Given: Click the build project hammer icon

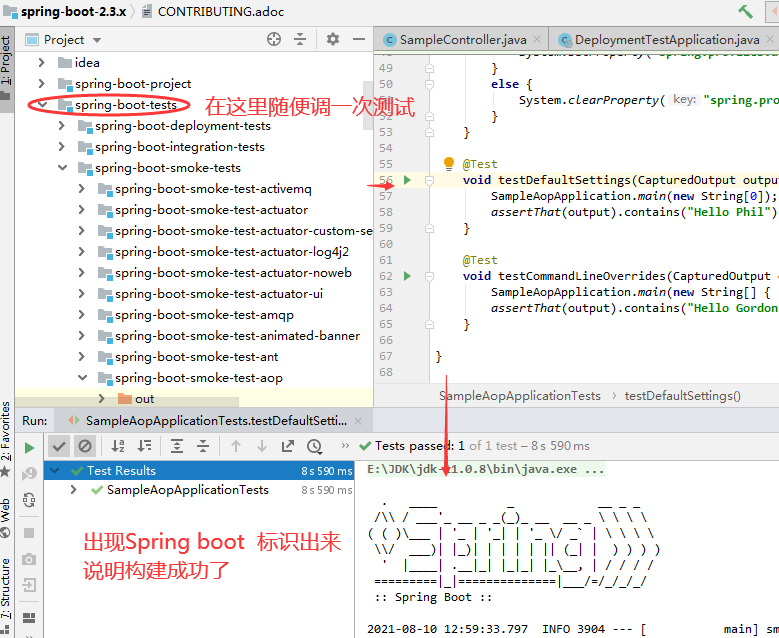Looking at the screenshot, I should click(745, 11).
